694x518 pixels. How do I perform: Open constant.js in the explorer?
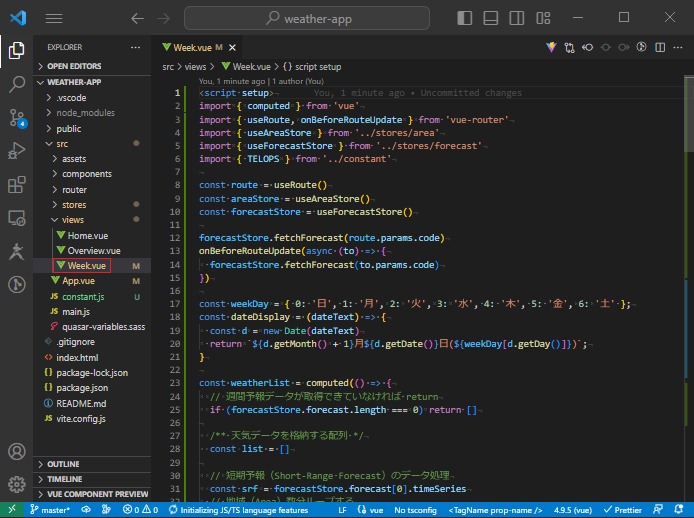[92, 297]
